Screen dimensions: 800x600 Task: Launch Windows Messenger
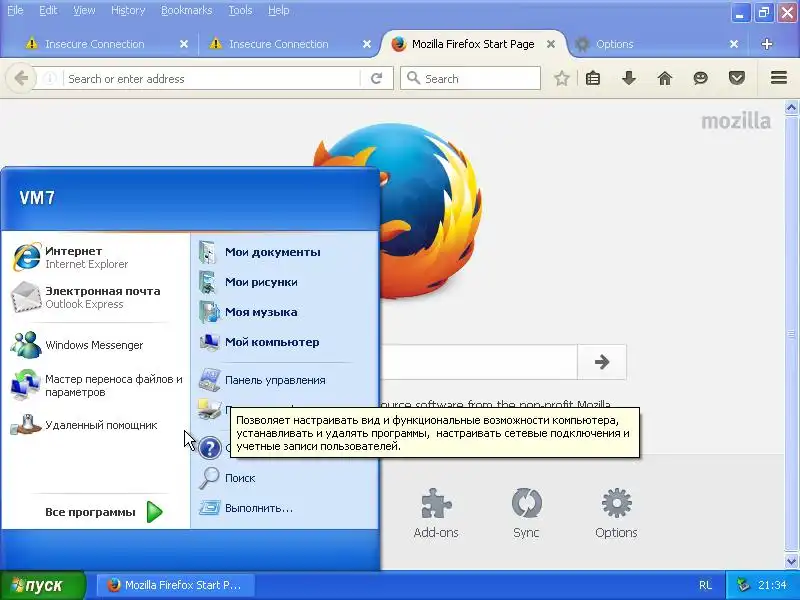click(97, 345)
